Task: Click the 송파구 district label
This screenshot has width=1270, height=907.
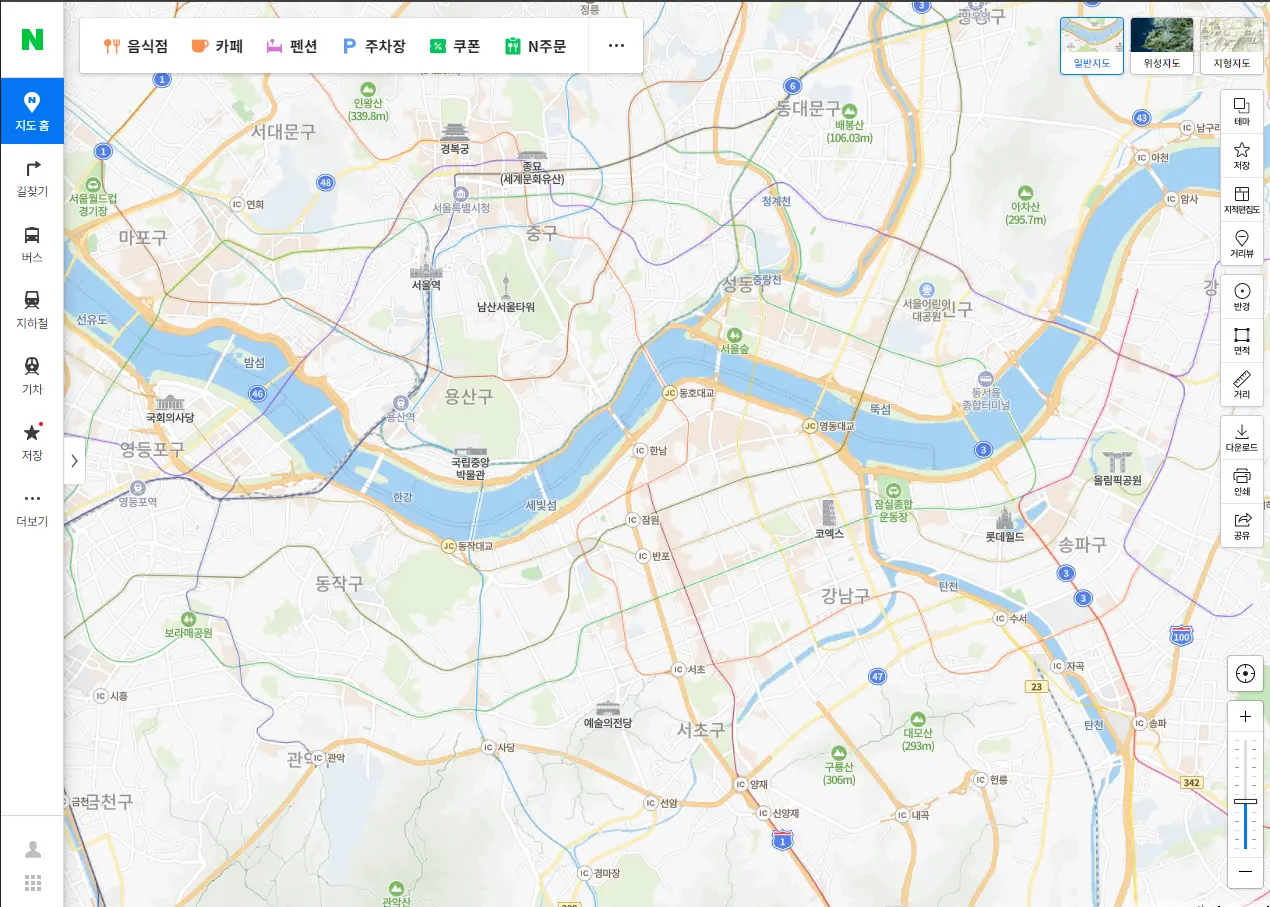Action: point(1083,545)
